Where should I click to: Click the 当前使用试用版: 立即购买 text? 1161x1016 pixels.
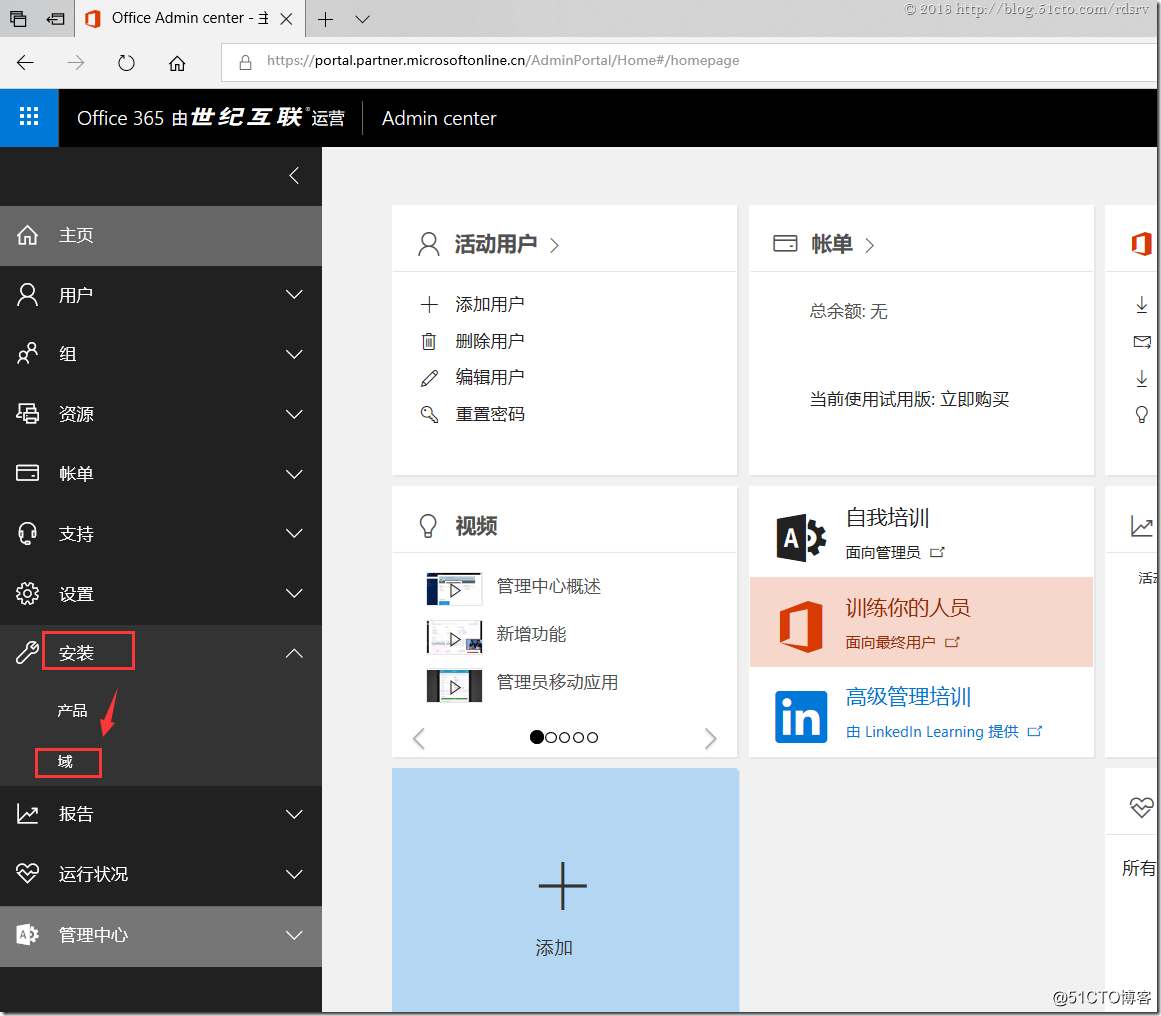[909, 400]
